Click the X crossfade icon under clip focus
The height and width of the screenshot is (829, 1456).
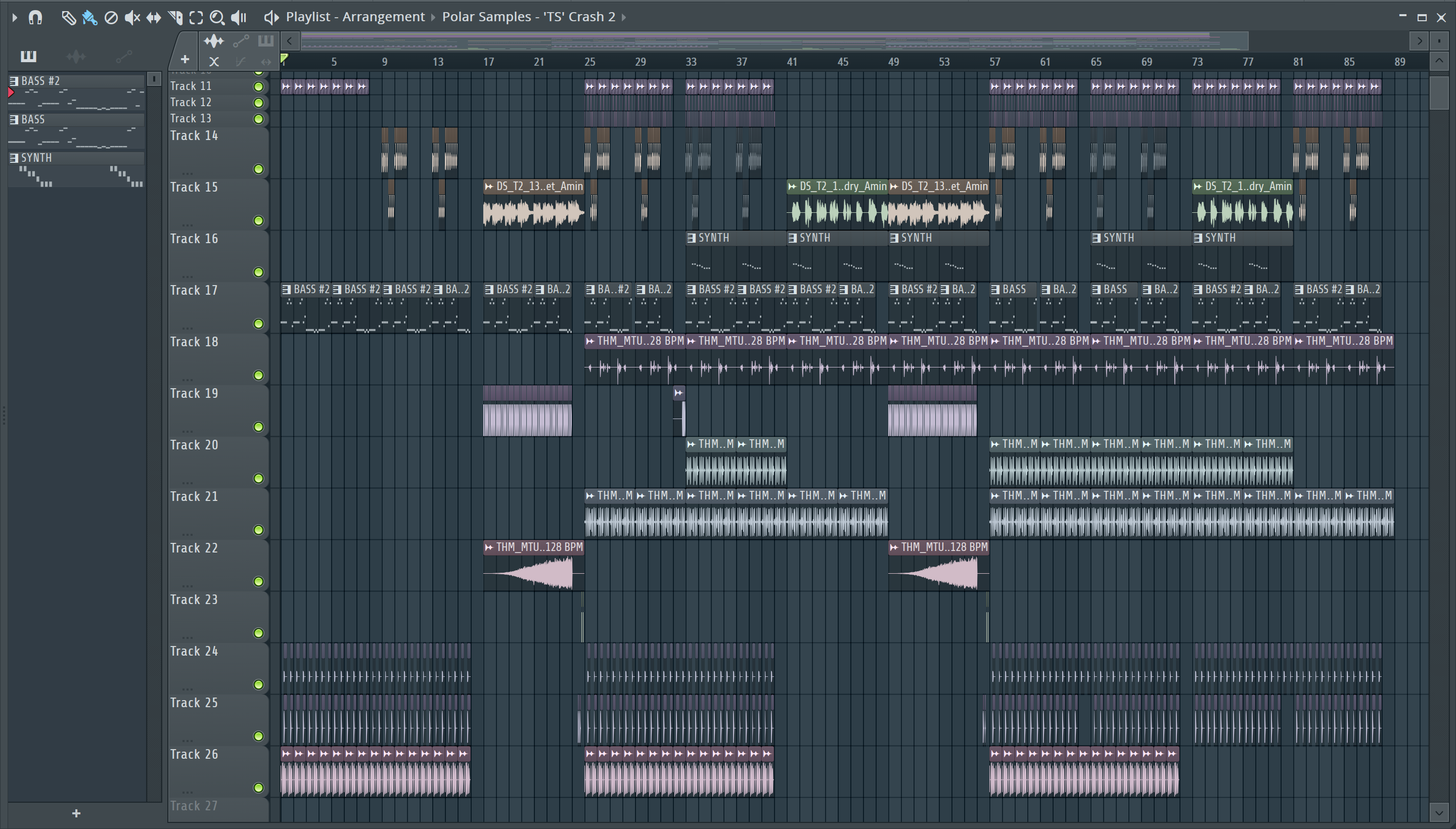214,62
